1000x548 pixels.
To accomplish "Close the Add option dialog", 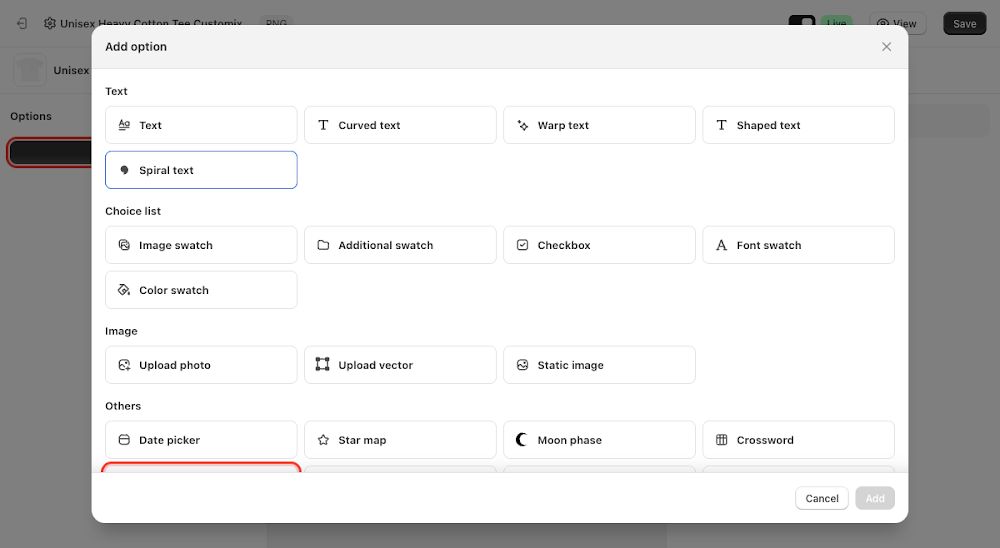I will tap(886, 47).
